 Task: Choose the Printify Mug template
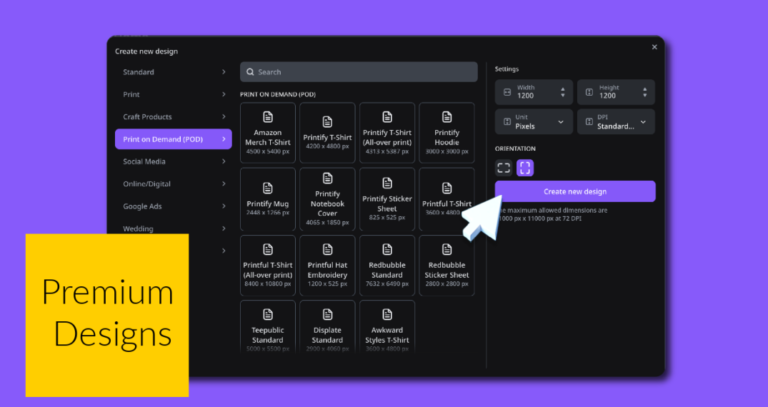tap(268, 199)
